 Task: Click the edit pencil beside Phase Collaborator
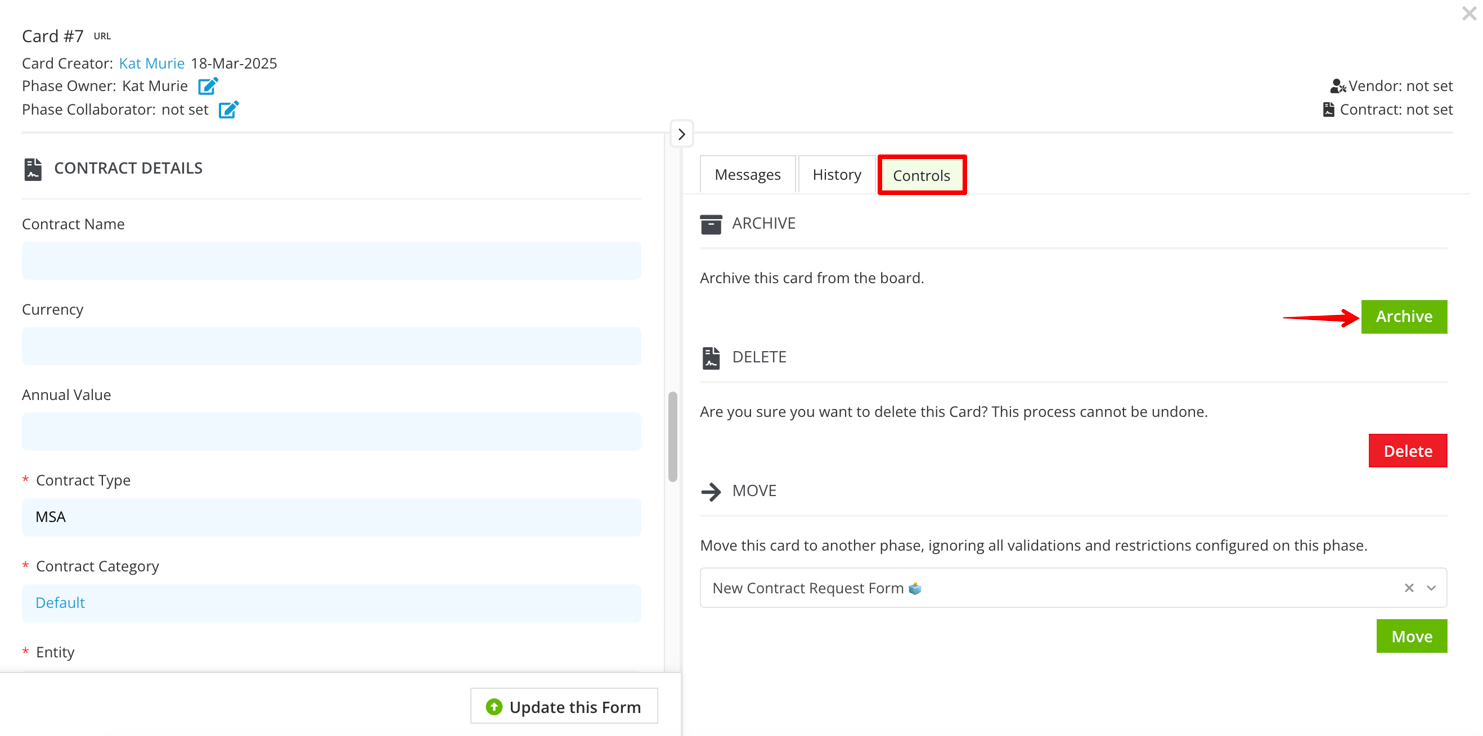tap(228, 109)
